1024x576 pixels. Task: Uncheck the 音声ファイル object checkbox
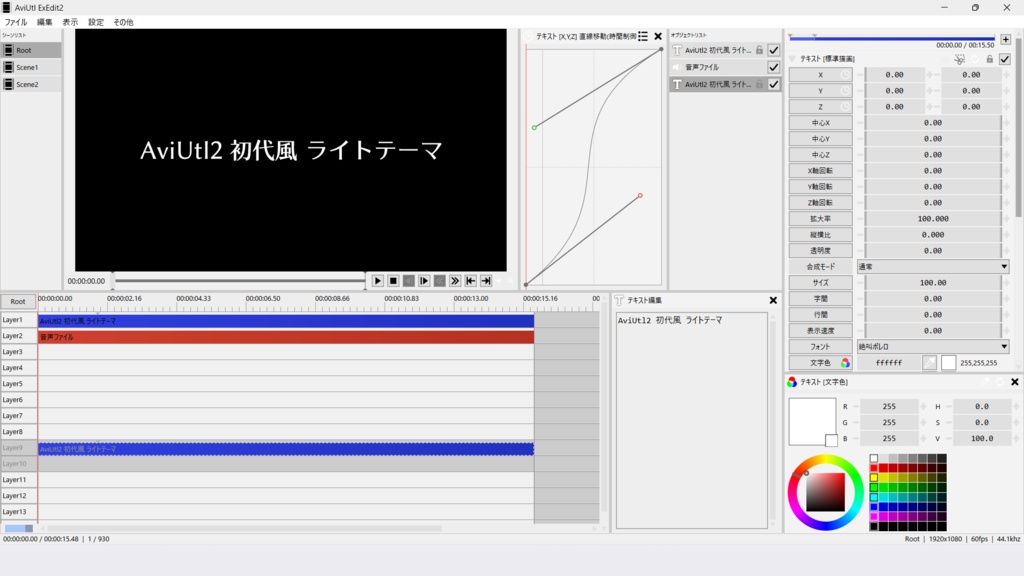pos(774,67)
